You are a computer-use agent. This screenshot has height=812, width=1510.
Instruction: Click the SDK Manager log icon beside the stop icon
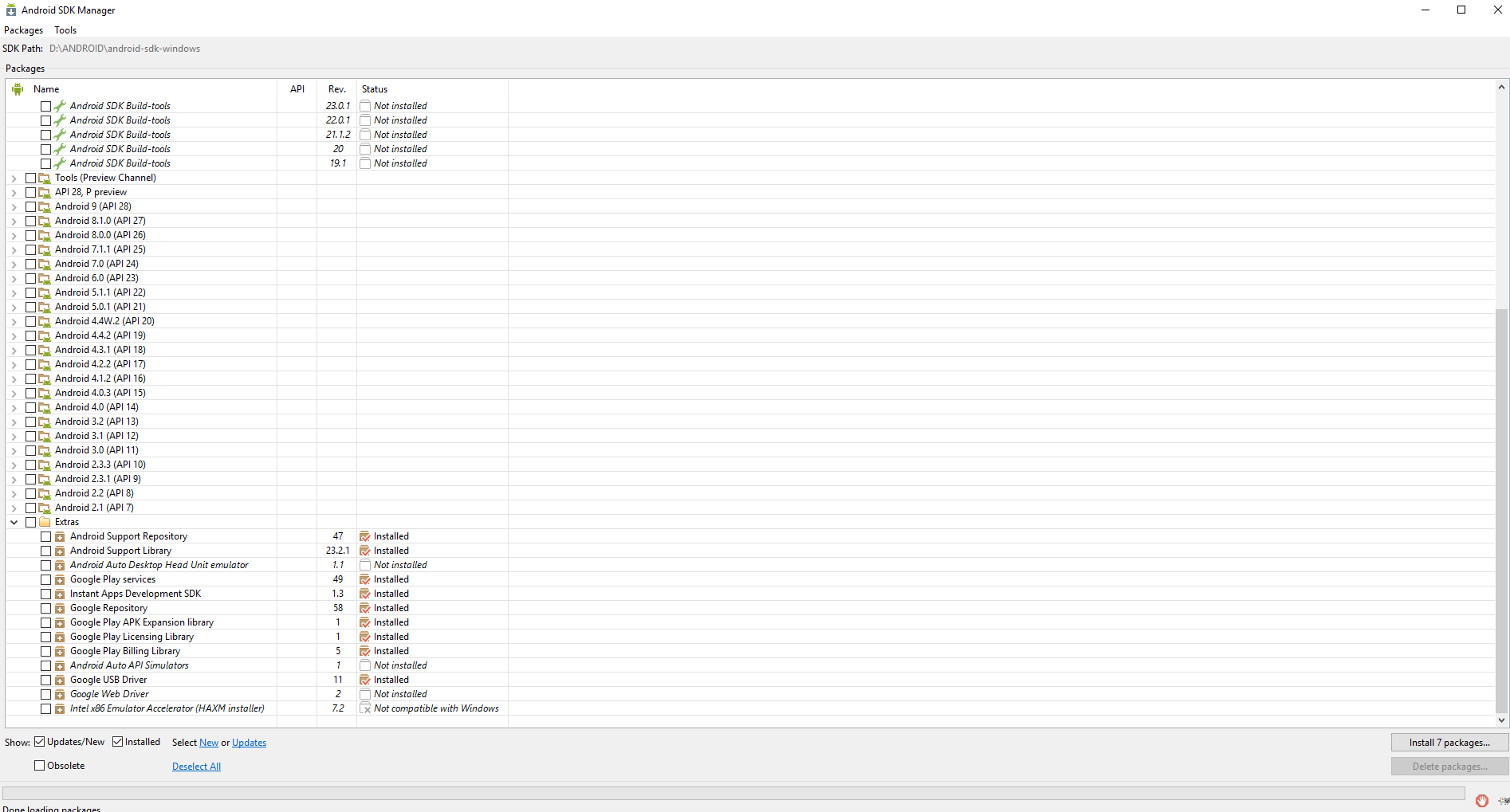coord(1504,801)
